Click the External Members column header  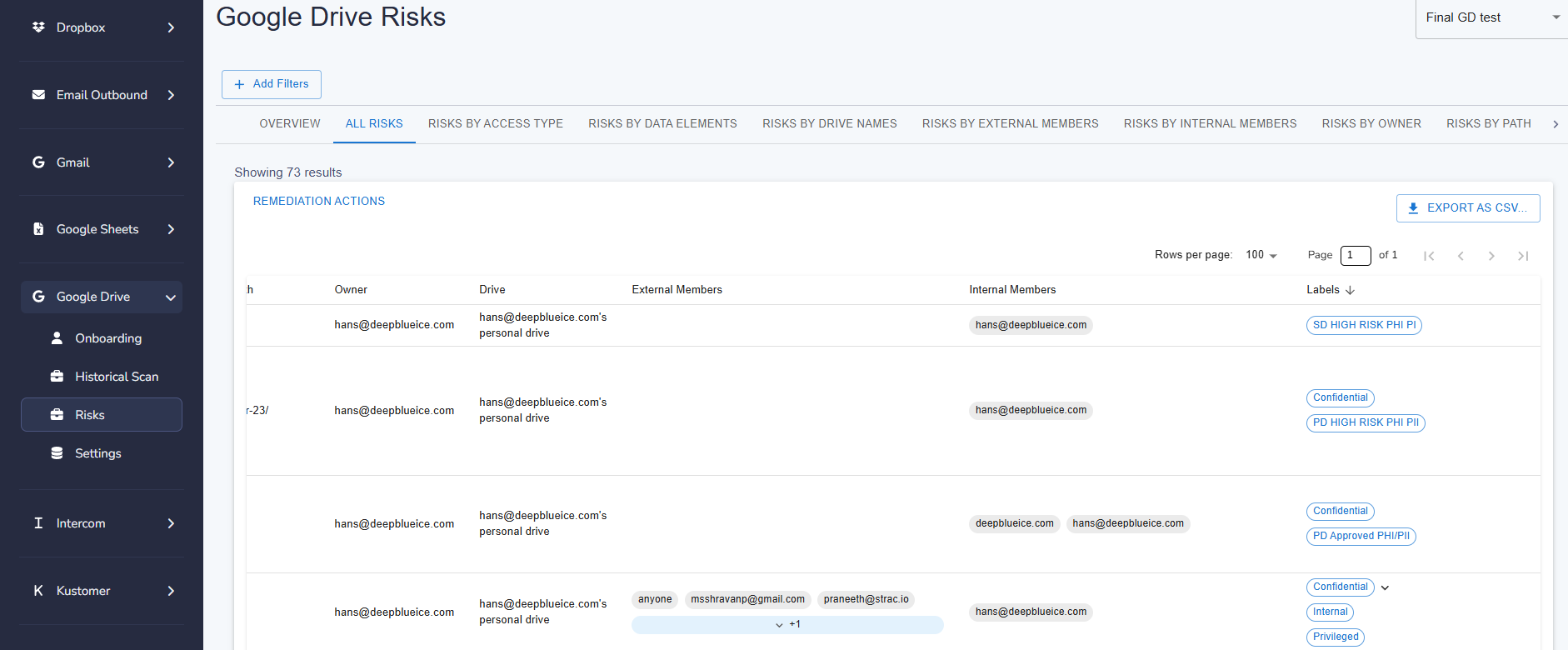tap(677, 290)
